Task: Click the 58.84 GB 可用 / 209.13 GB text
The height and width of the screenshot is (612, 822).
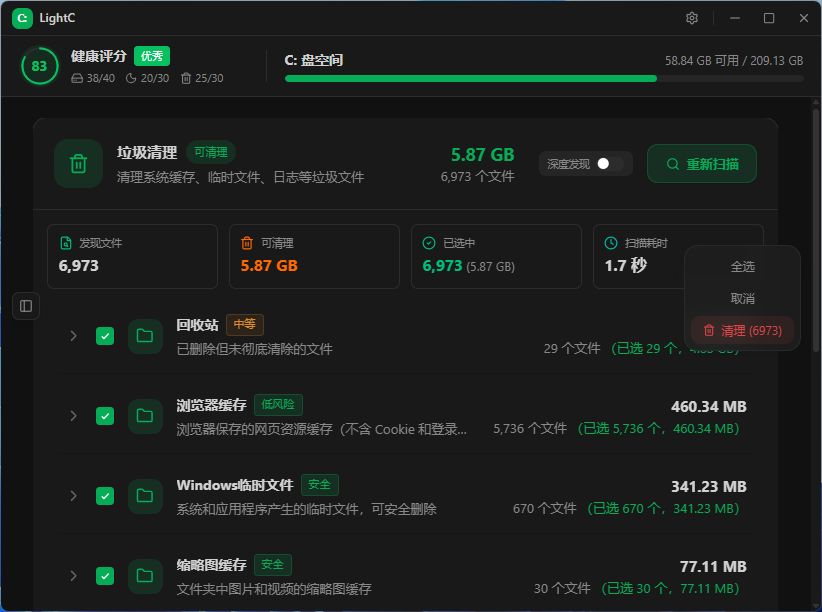Action: (x=734, y=61)
